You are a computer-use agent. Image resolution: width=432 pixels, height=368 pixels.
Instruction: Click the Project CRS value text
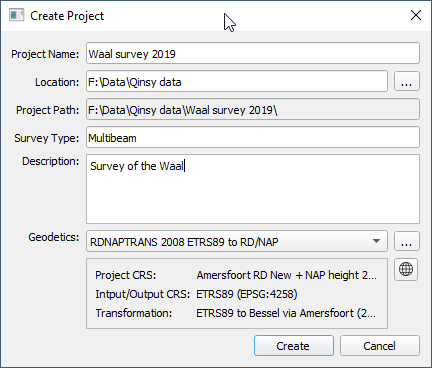tap(286, 275)
